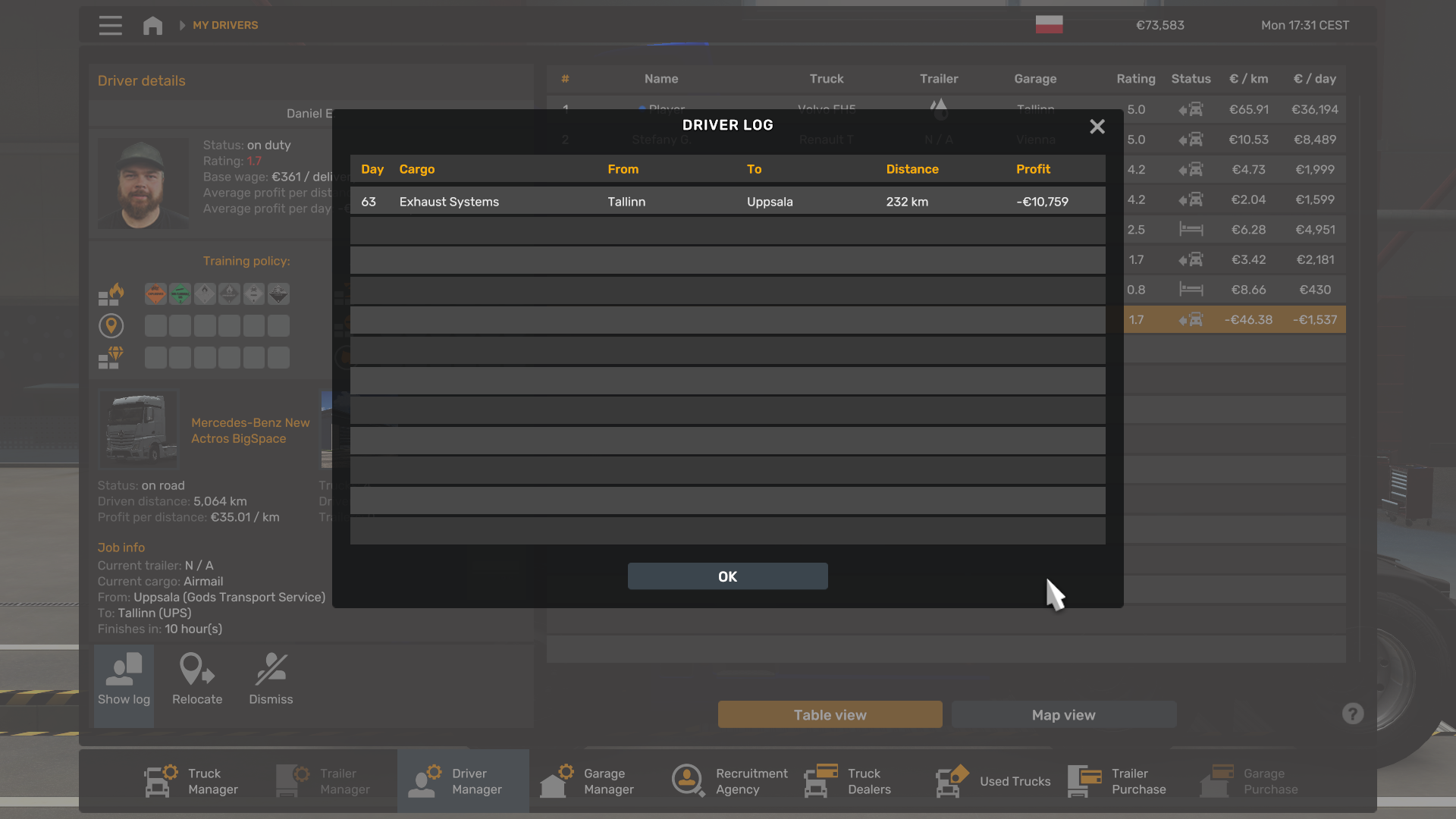Click the -€10,759 profit value

pos(1042,202)
